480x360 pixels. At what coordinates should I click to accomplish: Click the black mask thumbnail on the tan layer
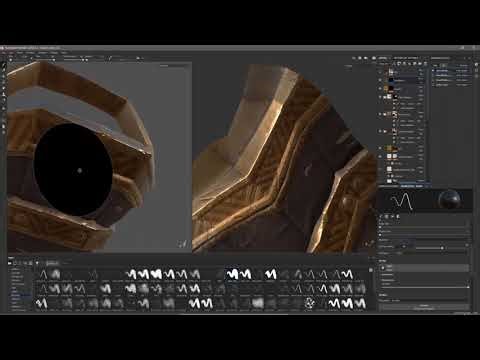click(391, 89)
